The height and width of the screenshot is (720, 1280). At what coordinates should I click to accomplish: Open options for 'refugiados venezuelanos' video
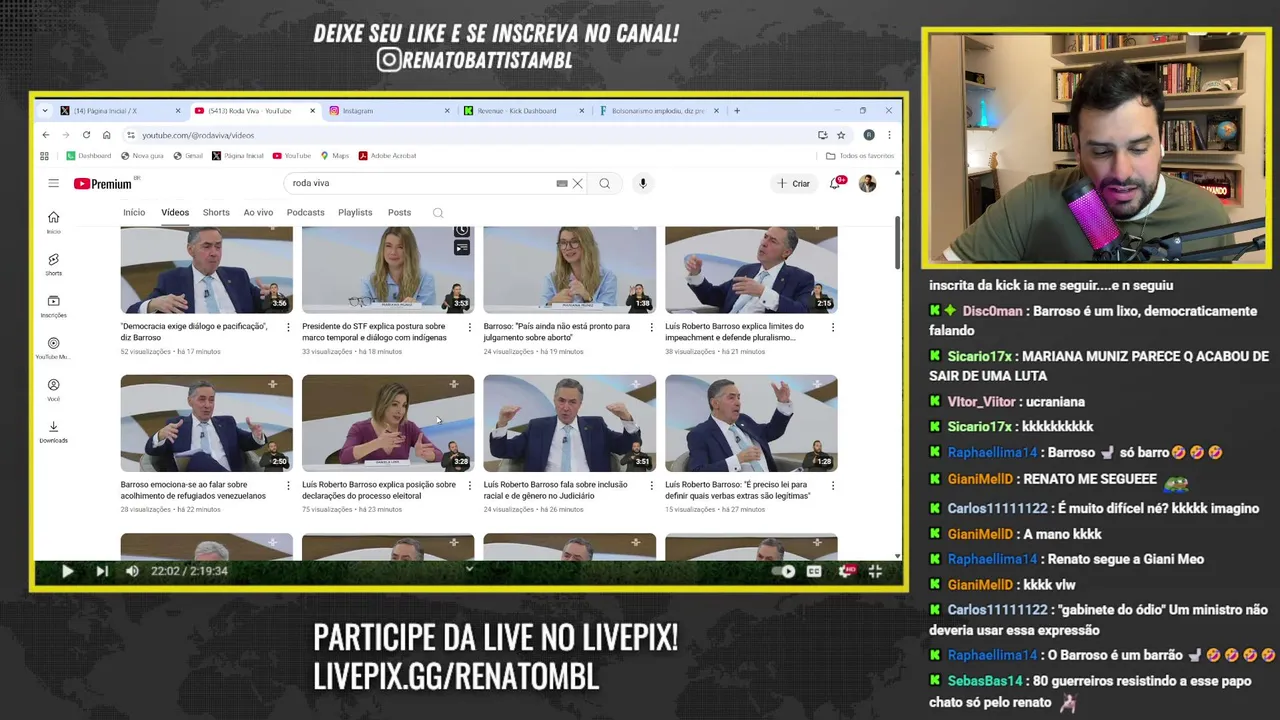(289, 485)
